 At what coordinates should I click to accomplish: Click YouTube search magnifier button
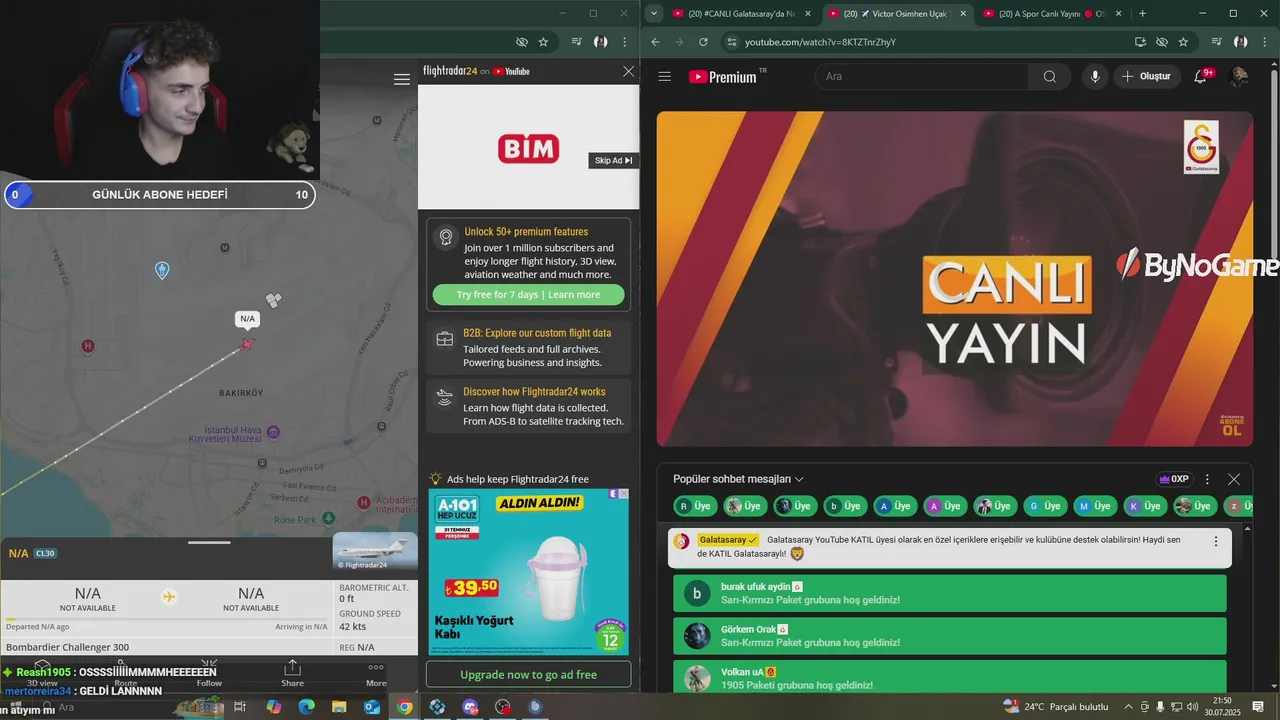pos(1049,77)
